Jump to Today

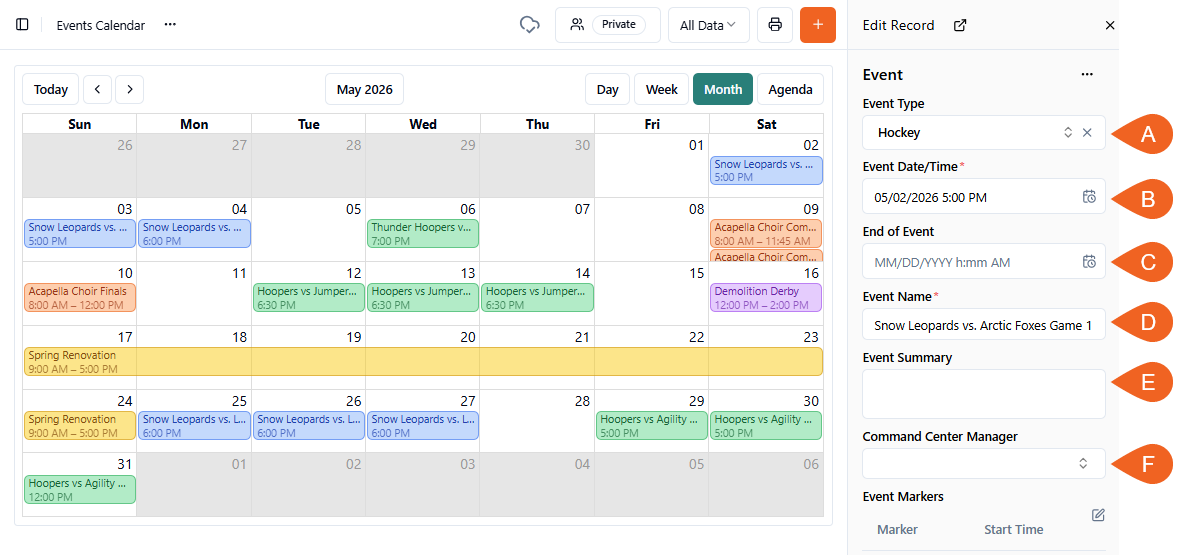click(x=51, y=89)
